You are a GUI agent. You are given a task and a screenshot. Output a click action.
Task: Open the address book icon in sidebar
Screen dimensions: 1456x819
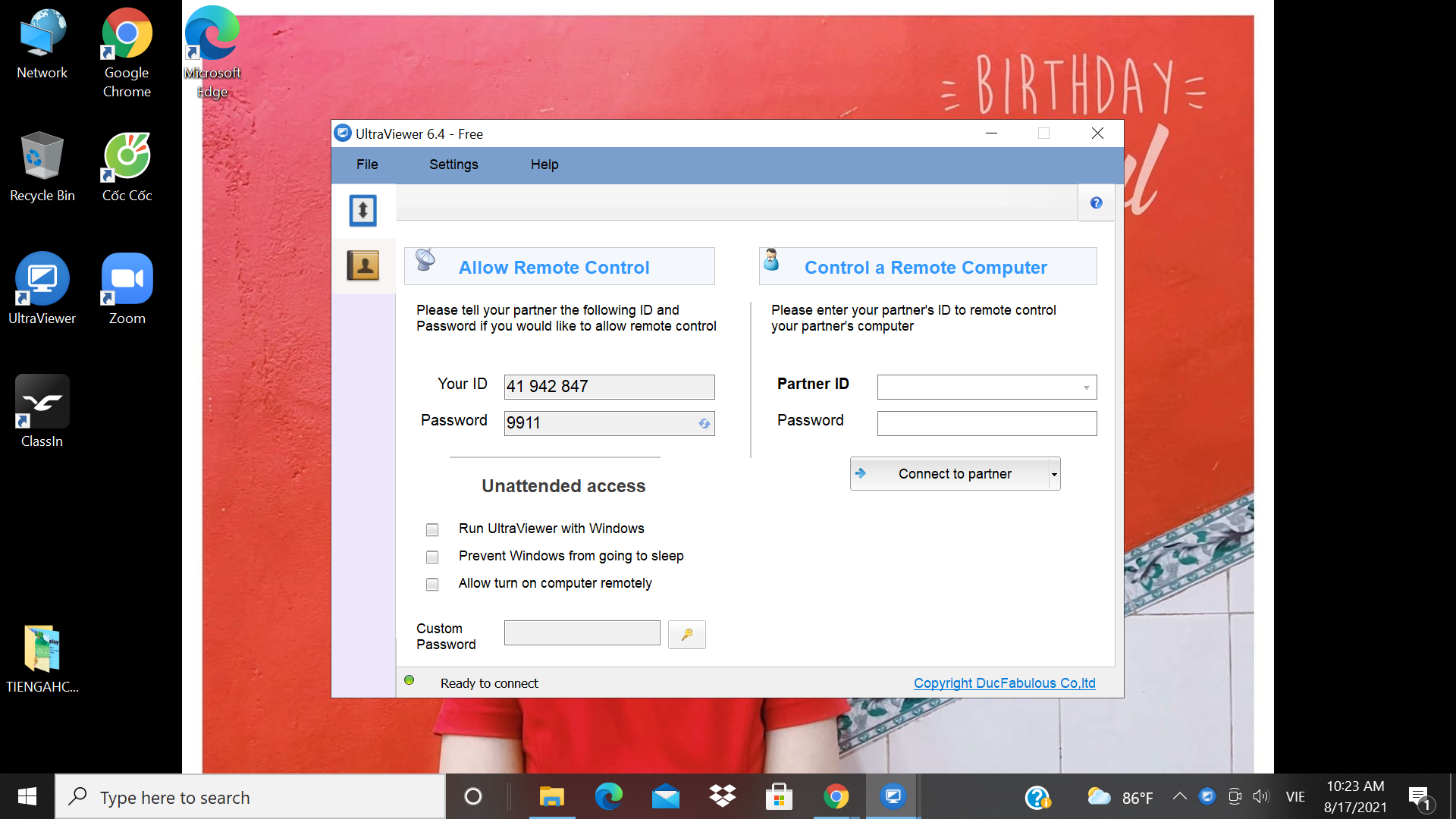[362, 265]
